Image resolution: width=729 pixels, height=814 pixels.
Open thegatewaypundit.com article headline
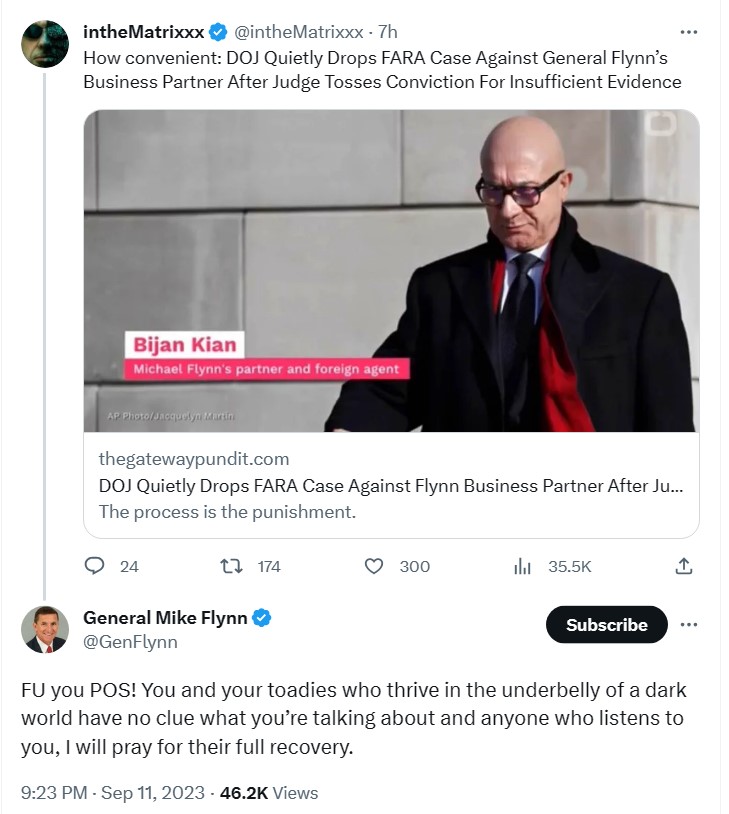391,486
